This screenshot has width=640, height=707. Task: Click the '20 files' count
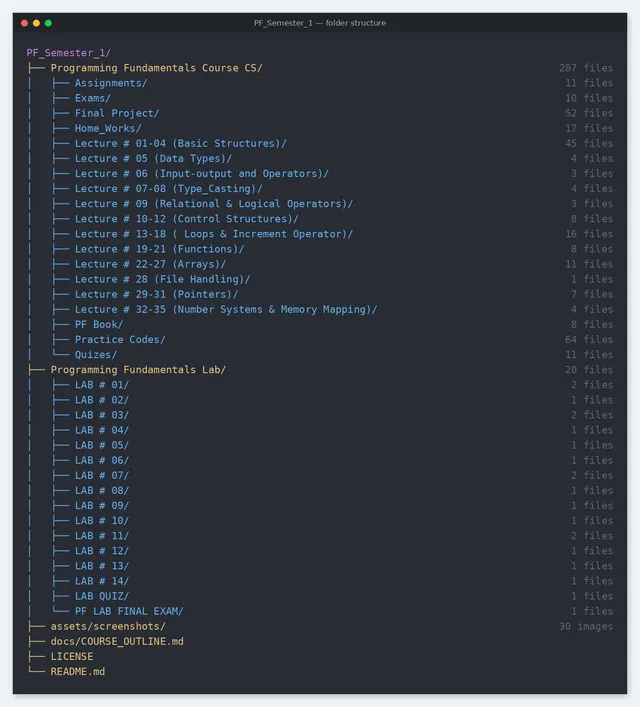589,370
